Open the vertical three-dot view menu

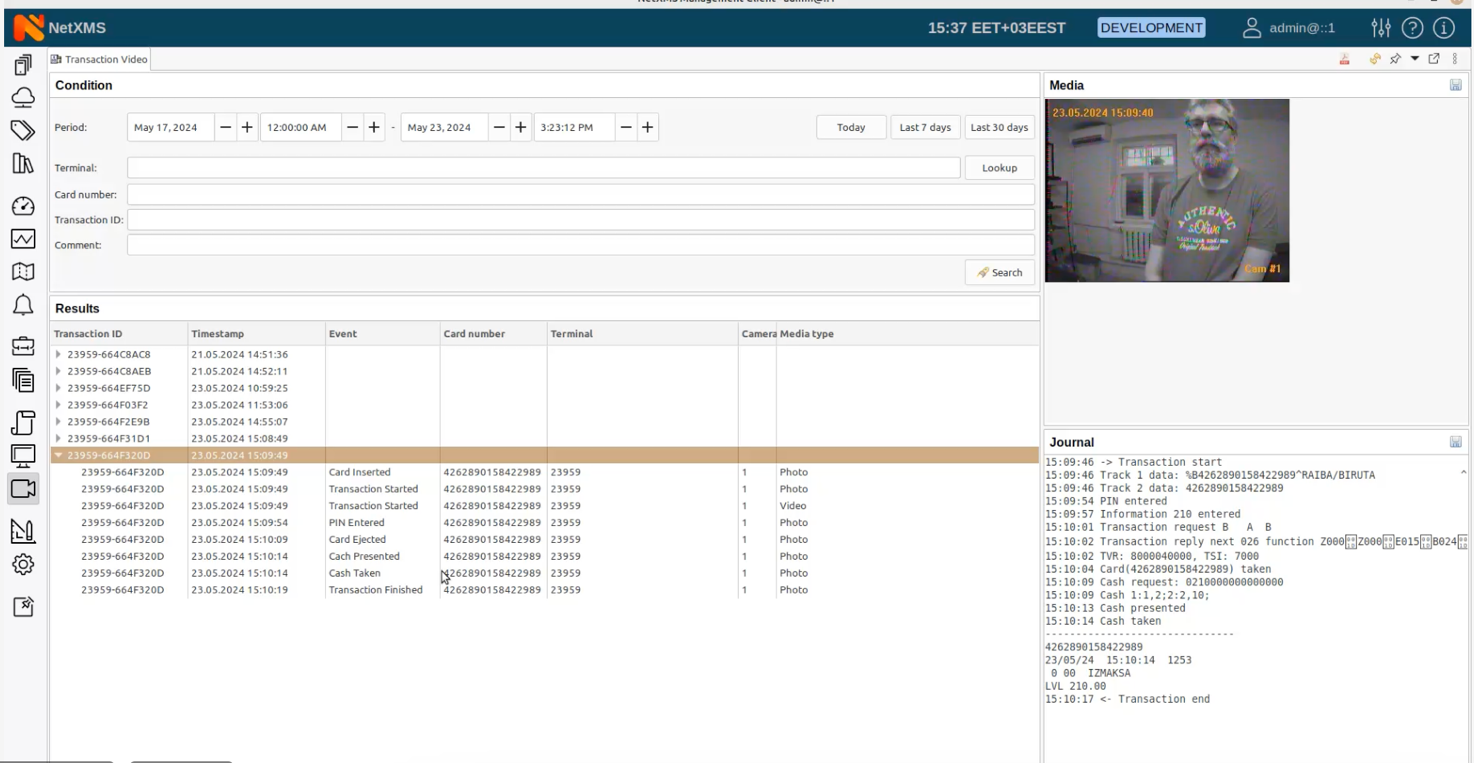1455,59
